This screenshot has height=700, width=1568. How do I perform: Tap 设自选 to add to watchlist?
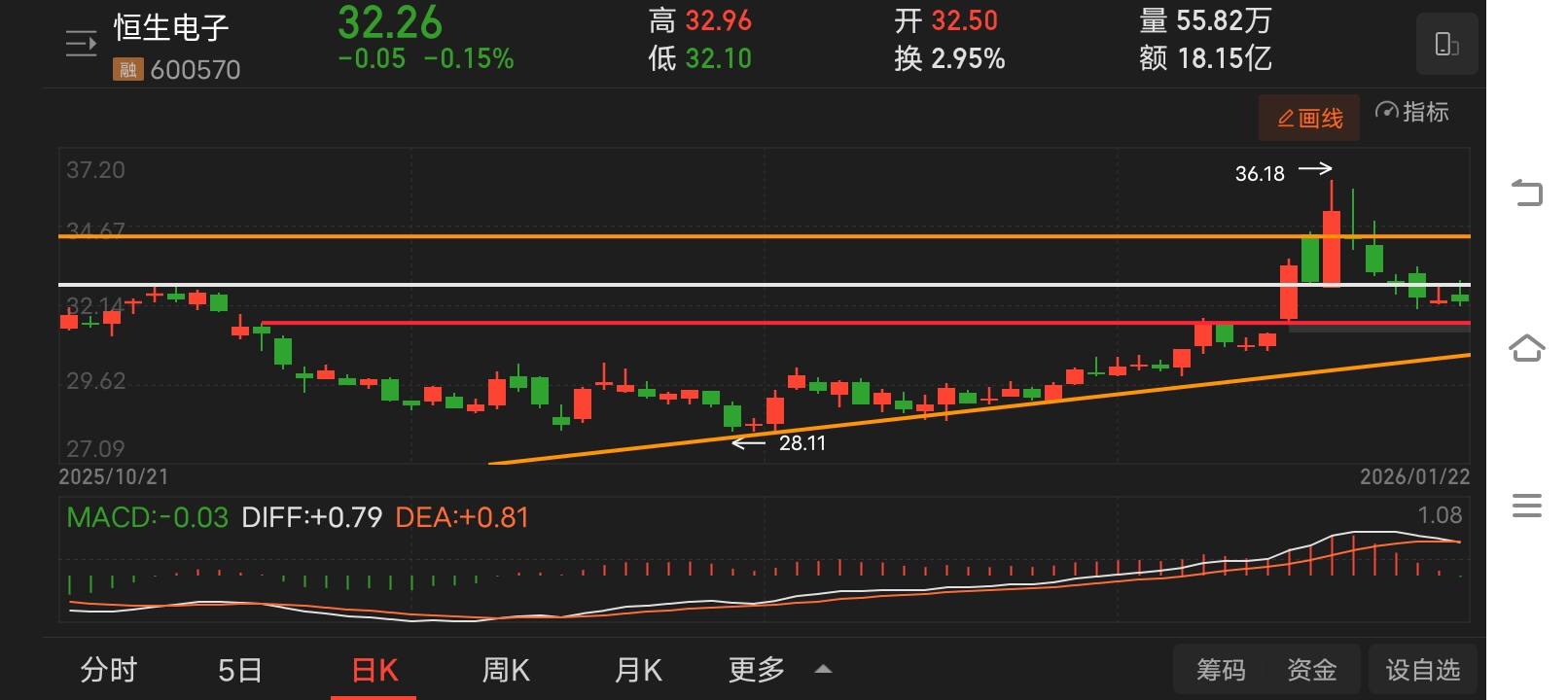[x=1422, y=670]
